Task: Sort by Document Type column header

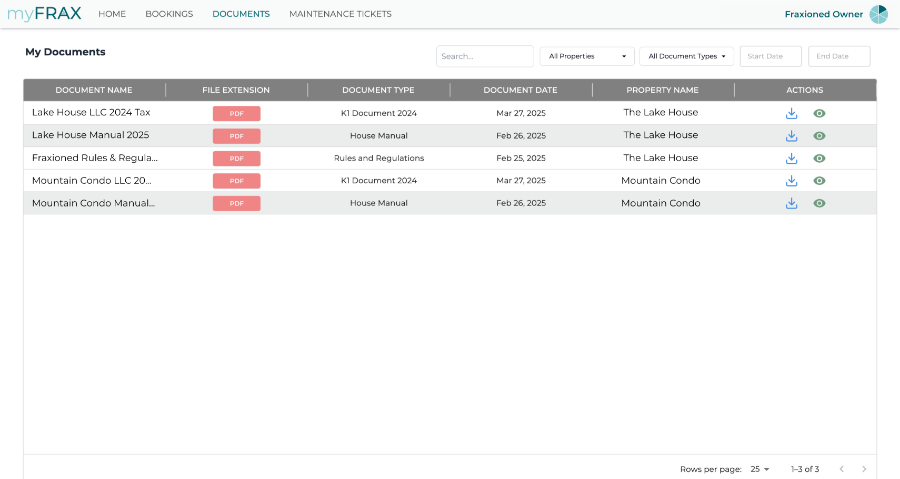Action: (x=378, y=90)
